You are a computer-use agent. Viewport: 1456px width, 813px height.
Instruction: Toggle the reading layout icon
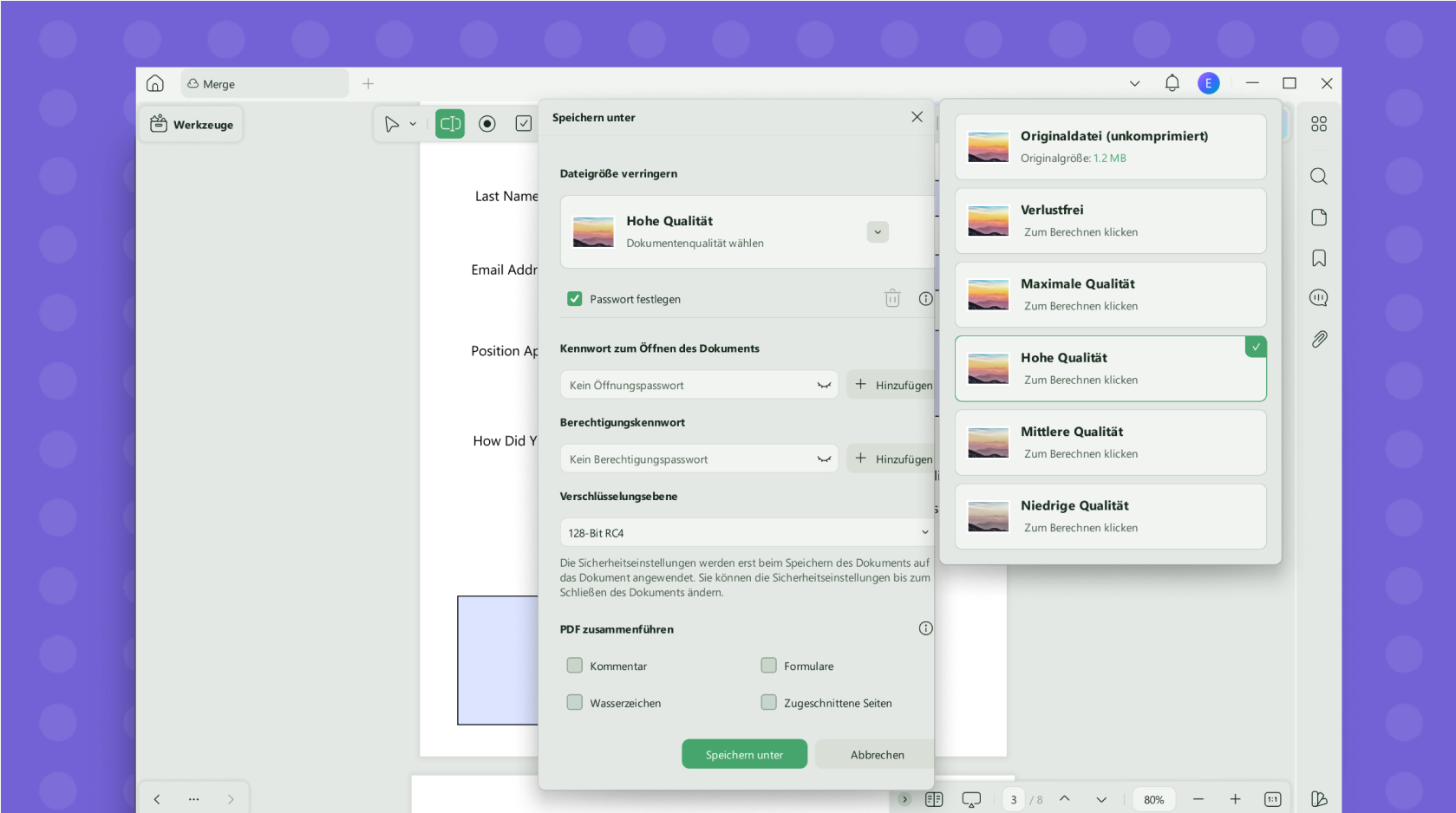click(934, 799)
